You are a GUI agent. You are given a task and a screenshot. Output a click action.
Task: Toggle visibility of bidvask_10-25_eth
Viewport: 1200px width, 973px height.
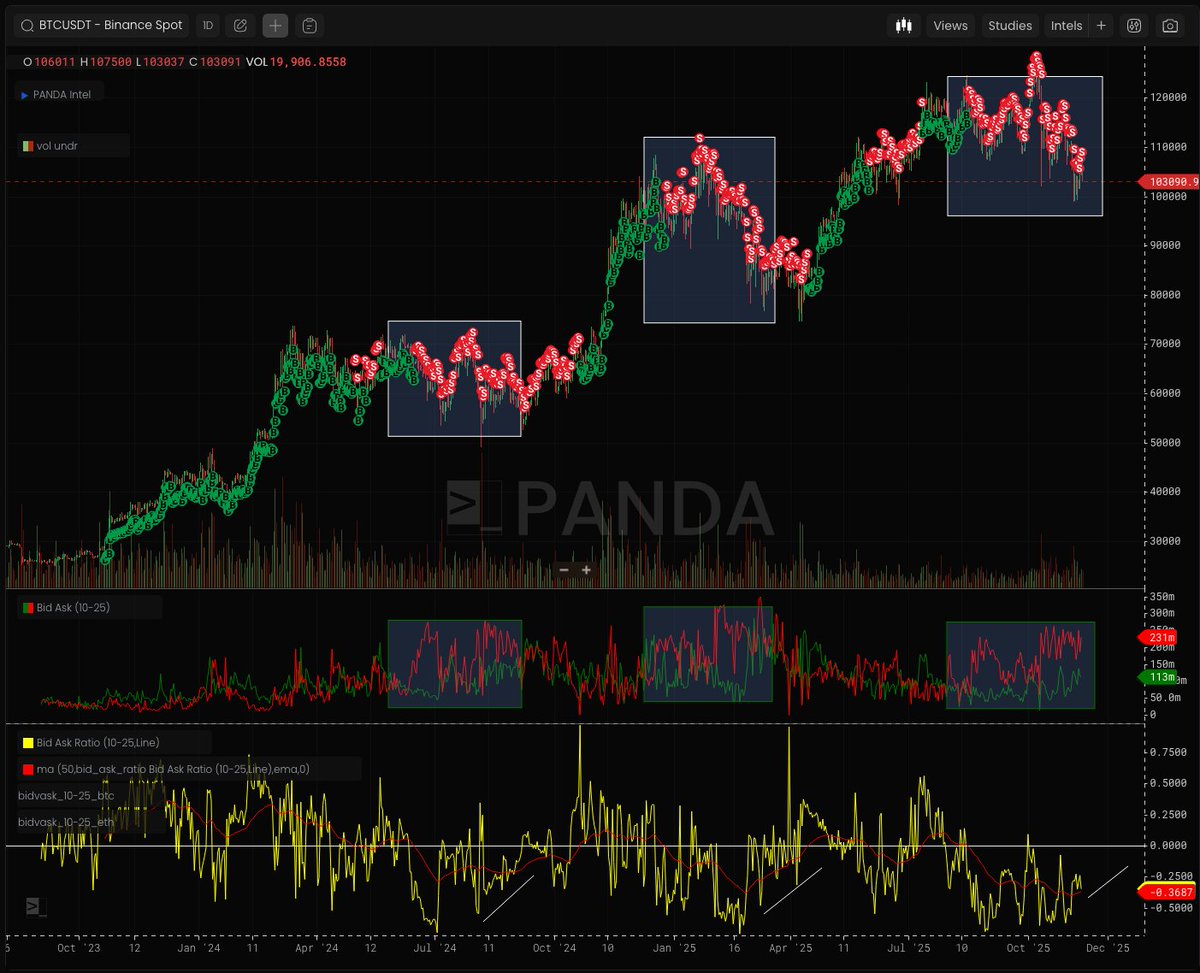pyautogui.click(x=65, y=823)
